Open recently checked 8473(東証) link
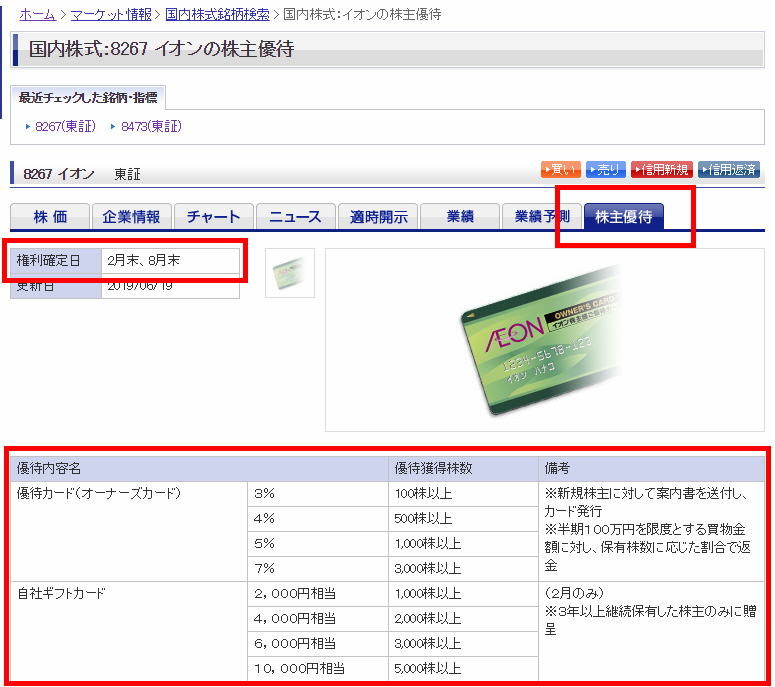This screenshot has width=775, height=687. (x=151, y=127)
